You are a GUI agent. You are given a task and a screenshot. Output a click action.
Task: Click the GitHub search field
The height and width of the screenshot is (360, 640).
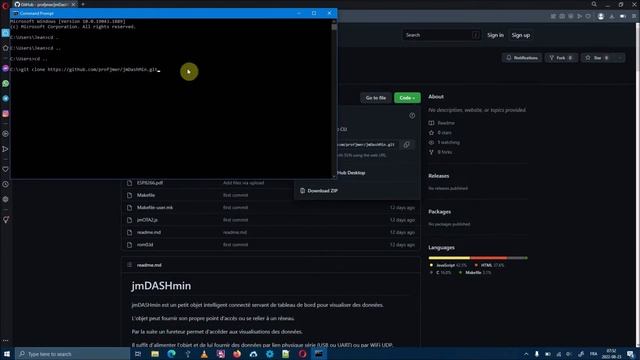(x=441, y=35)
